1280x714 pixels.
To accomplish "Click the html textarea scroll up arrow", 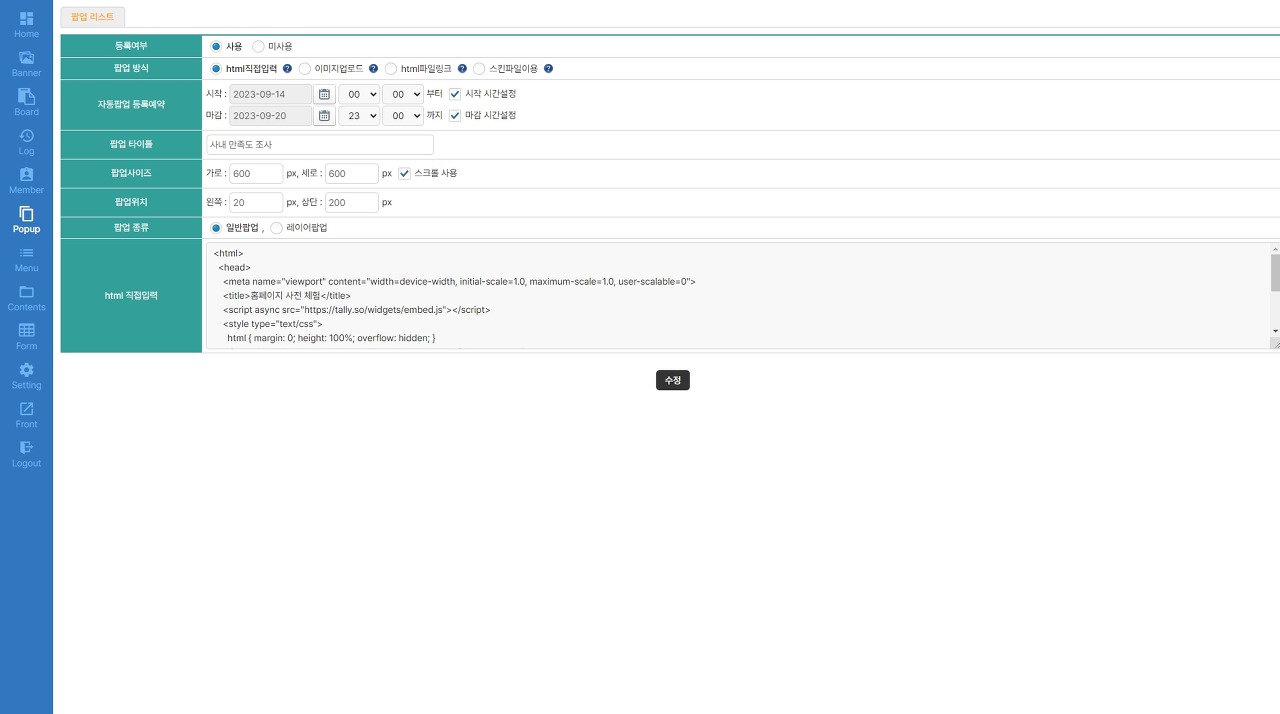I will pos(1275,247).
